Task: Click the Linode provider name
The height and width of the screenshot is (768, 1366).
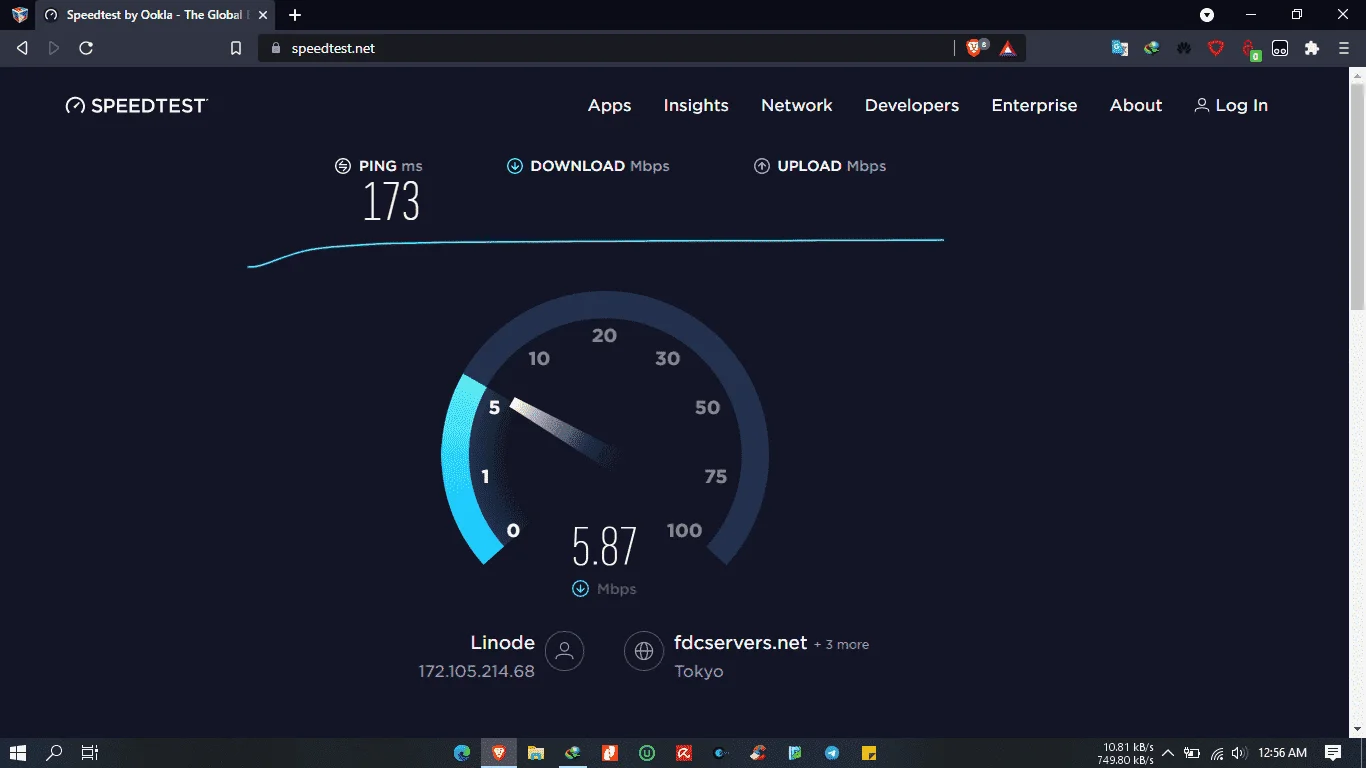Action: point(503,643)
